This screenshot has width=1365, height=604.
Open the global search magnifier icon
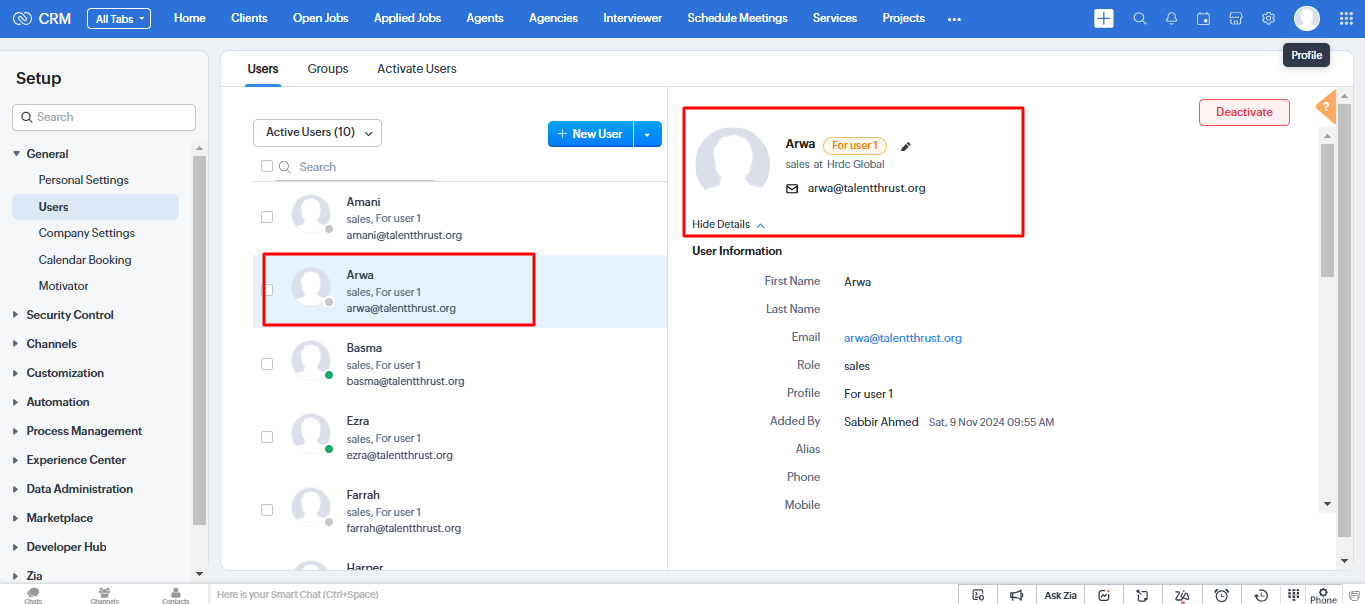[x=1140, y=18]
